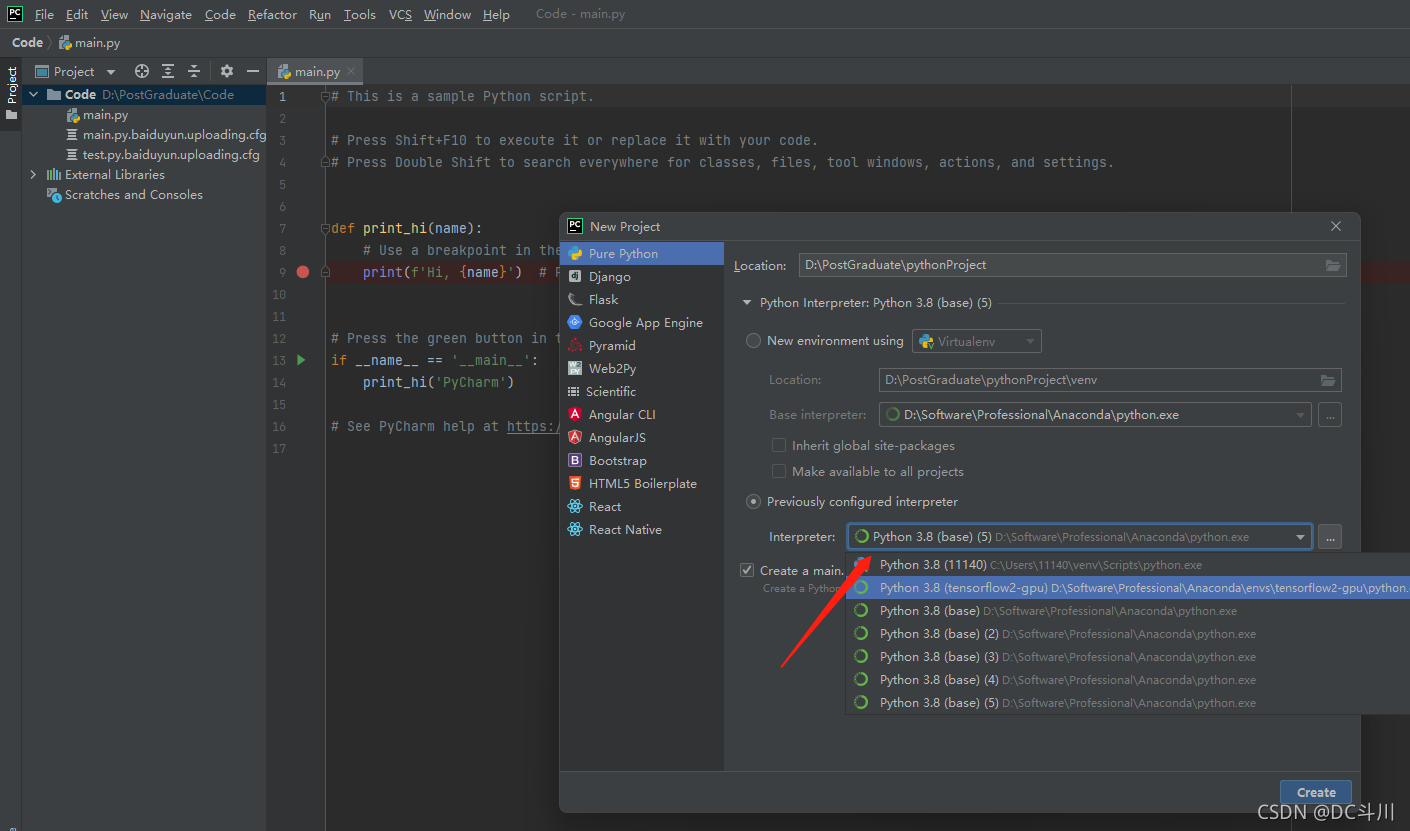
Task: Uncheck Create a main.py checkbox
Action: (x=747, y=571)
